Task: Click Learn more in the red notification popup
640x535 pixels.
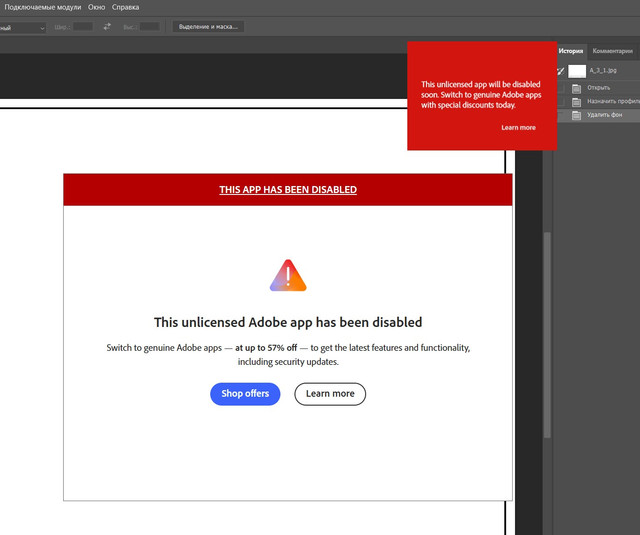Action: (x=518, y=127)
